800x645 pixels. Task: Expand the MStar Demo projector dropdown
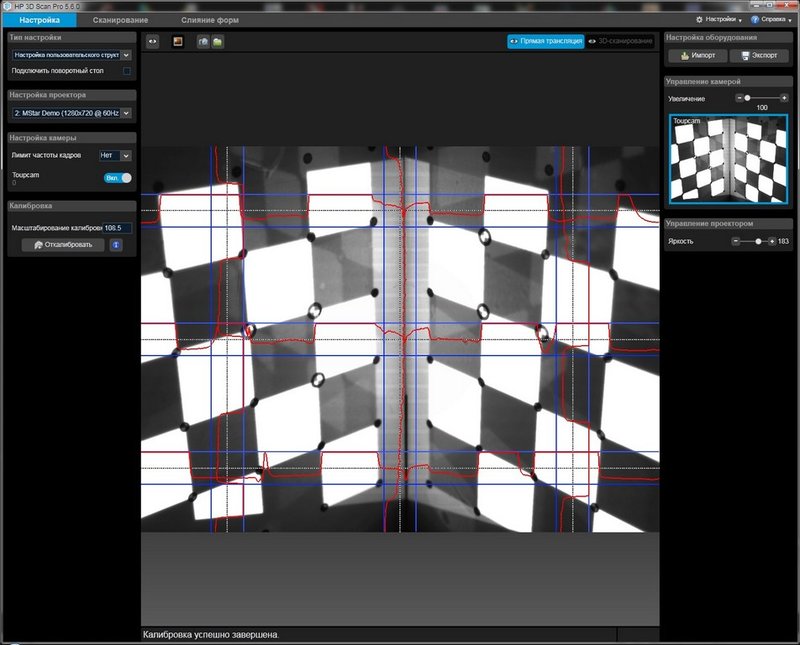click(126, 113)
